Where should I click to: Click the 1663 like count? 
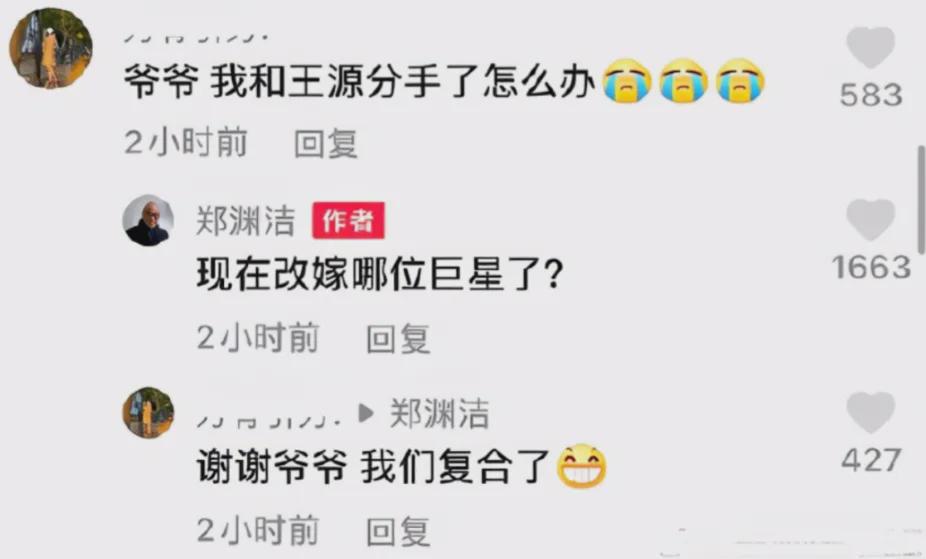871,267
